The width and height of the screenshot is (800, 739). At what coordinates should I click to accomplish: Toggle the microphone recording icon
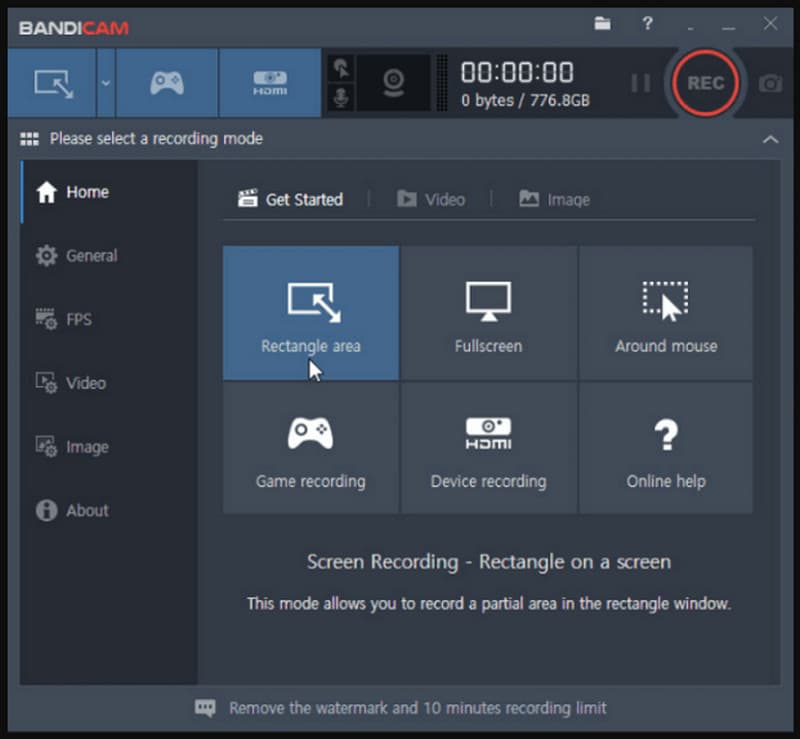pyautogui.click(x=342, y=98)
